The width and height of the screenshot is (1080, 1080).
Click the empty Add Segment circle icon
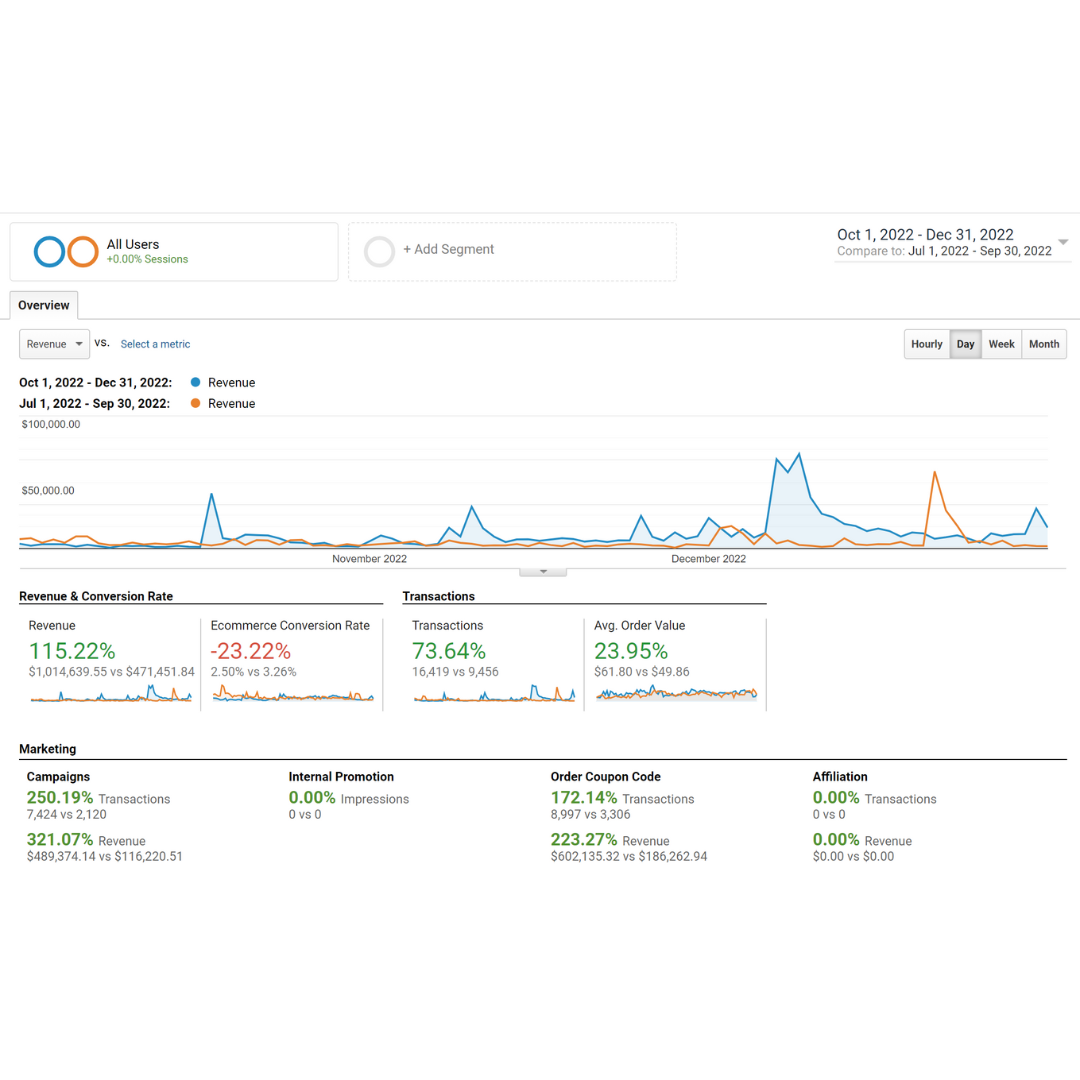pos(380,251)
